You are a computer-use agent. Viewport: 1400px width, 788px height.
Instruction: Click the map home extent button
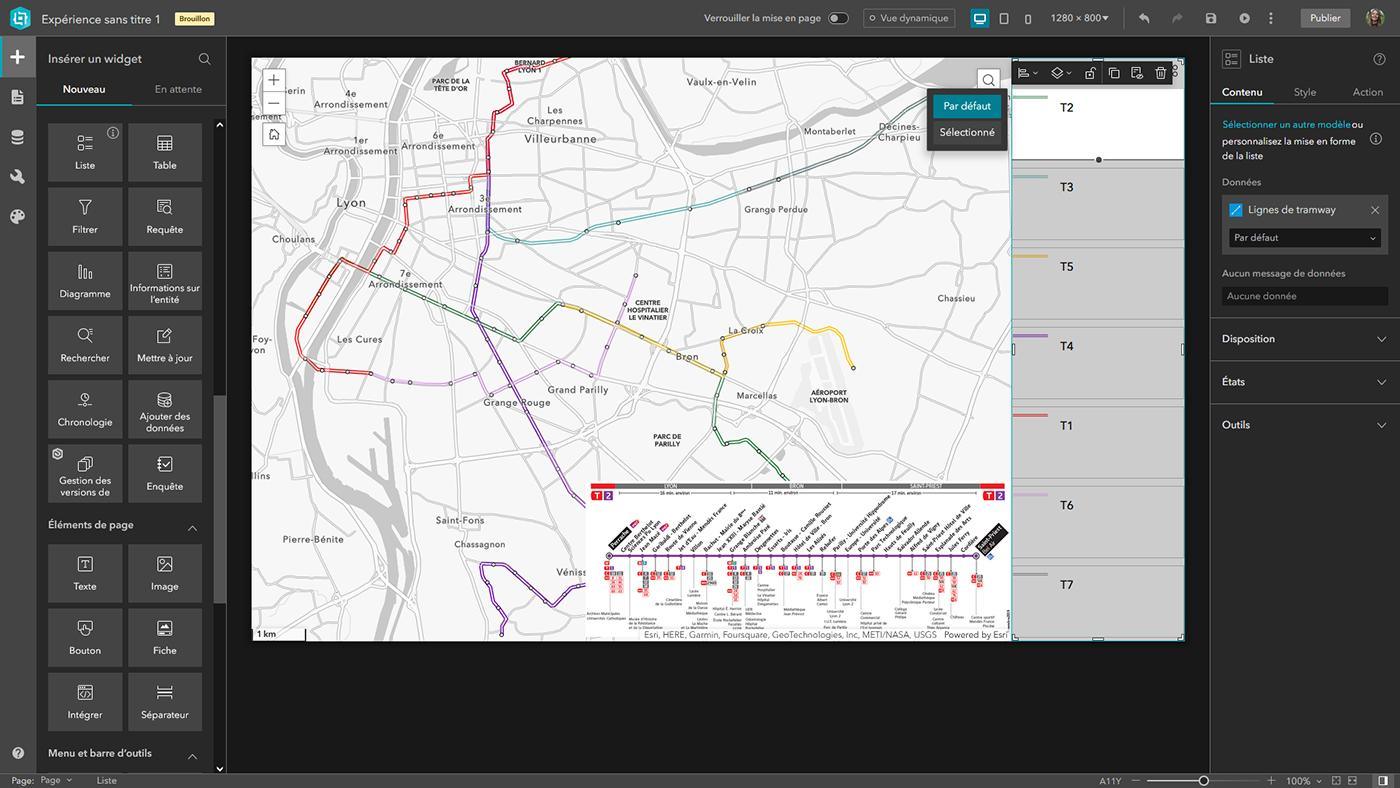[x=274, y=134]
